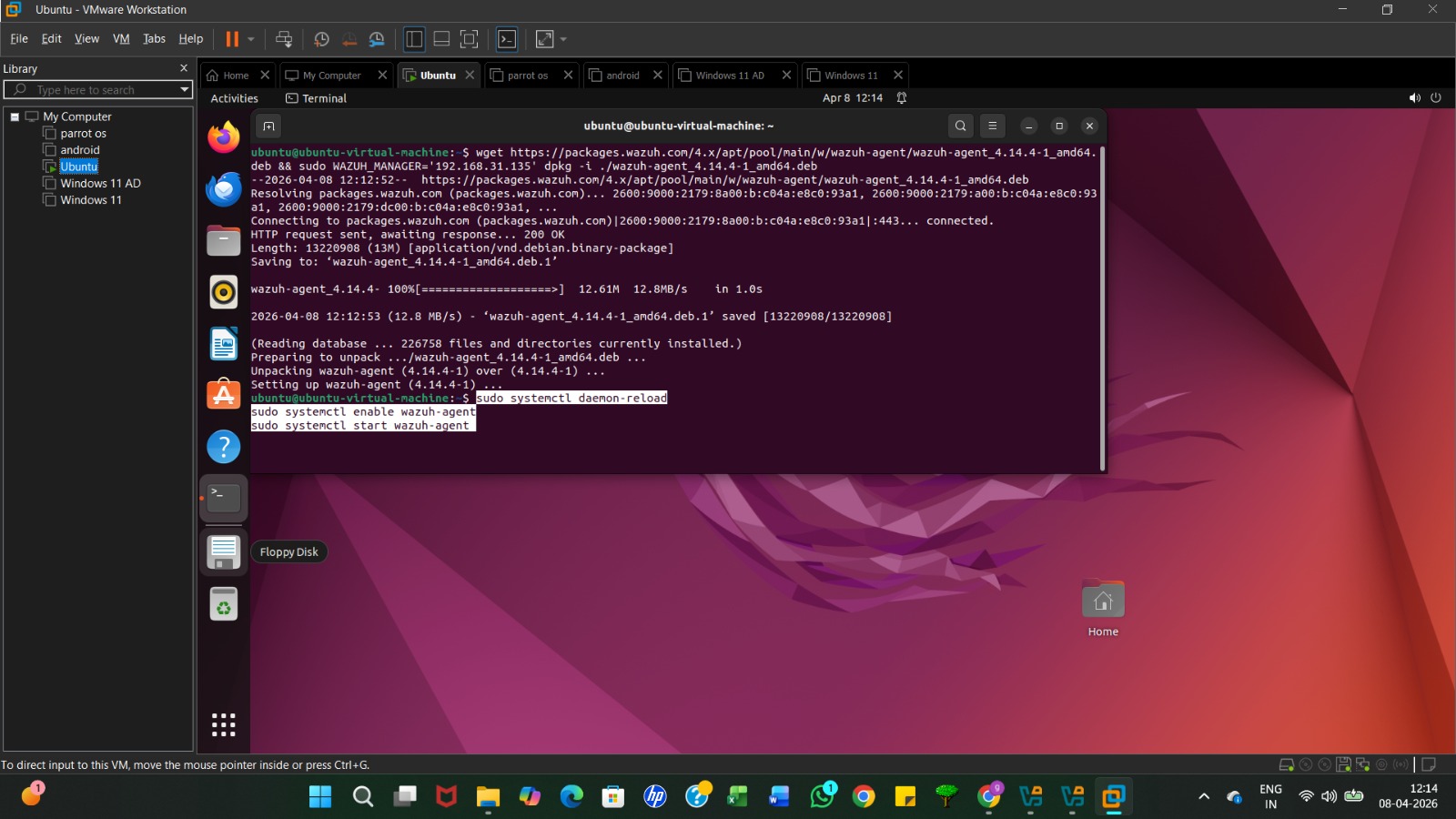Open Rhythmbox music player from the dock
The image size is (1456, 819).
pyautogui.click(x=224, y=292)
